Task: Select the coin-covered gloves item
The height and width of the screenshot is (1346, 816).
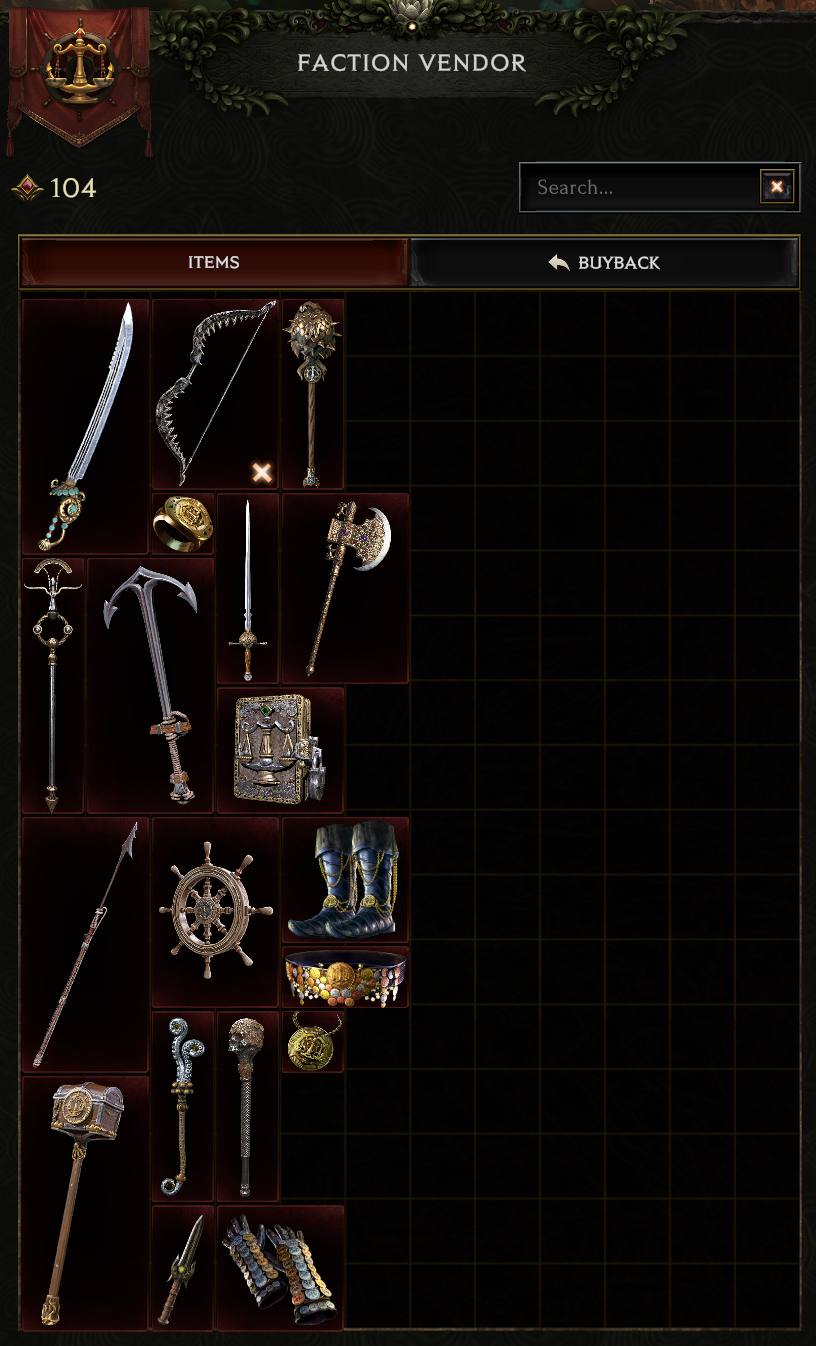Action: click(281, 1268)
